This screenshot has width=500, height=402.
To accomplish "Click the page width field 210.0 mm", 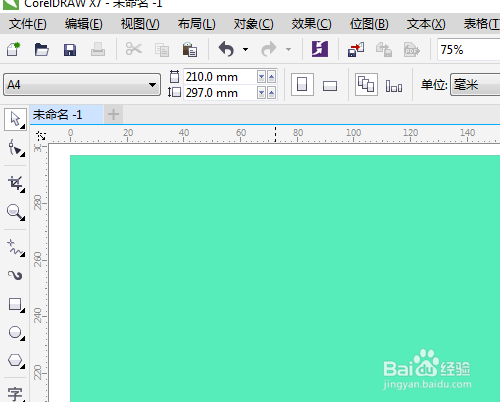I will (220, 77).
